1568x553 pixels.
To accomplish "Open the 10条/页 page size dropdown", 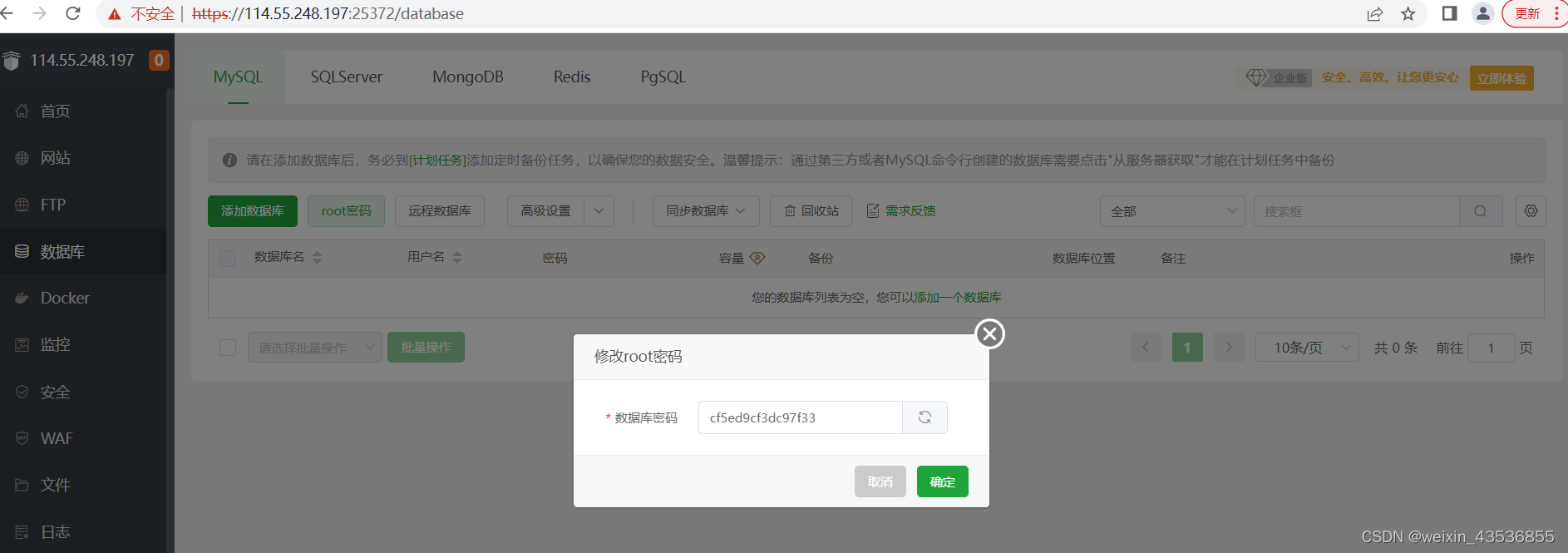I will (x=1307, y=348).
